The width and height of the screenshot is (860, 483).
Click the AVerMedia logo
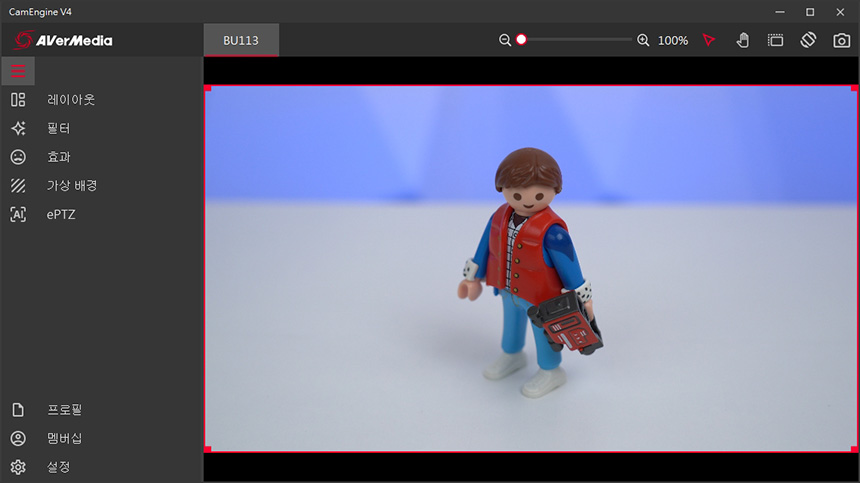coord(63,40)
